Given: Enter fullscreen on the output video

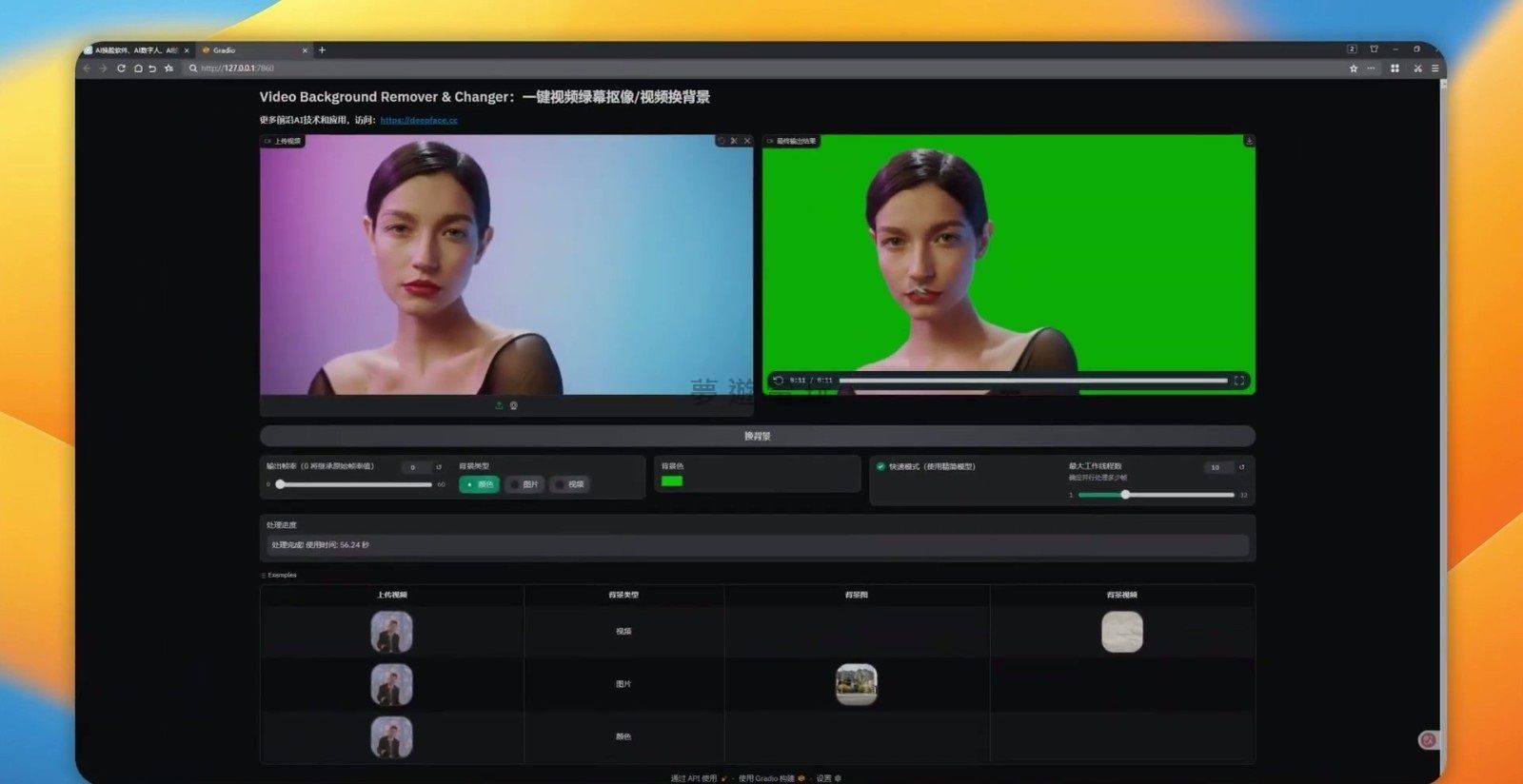Looking at the screenshot, I should pos(1239,381).
